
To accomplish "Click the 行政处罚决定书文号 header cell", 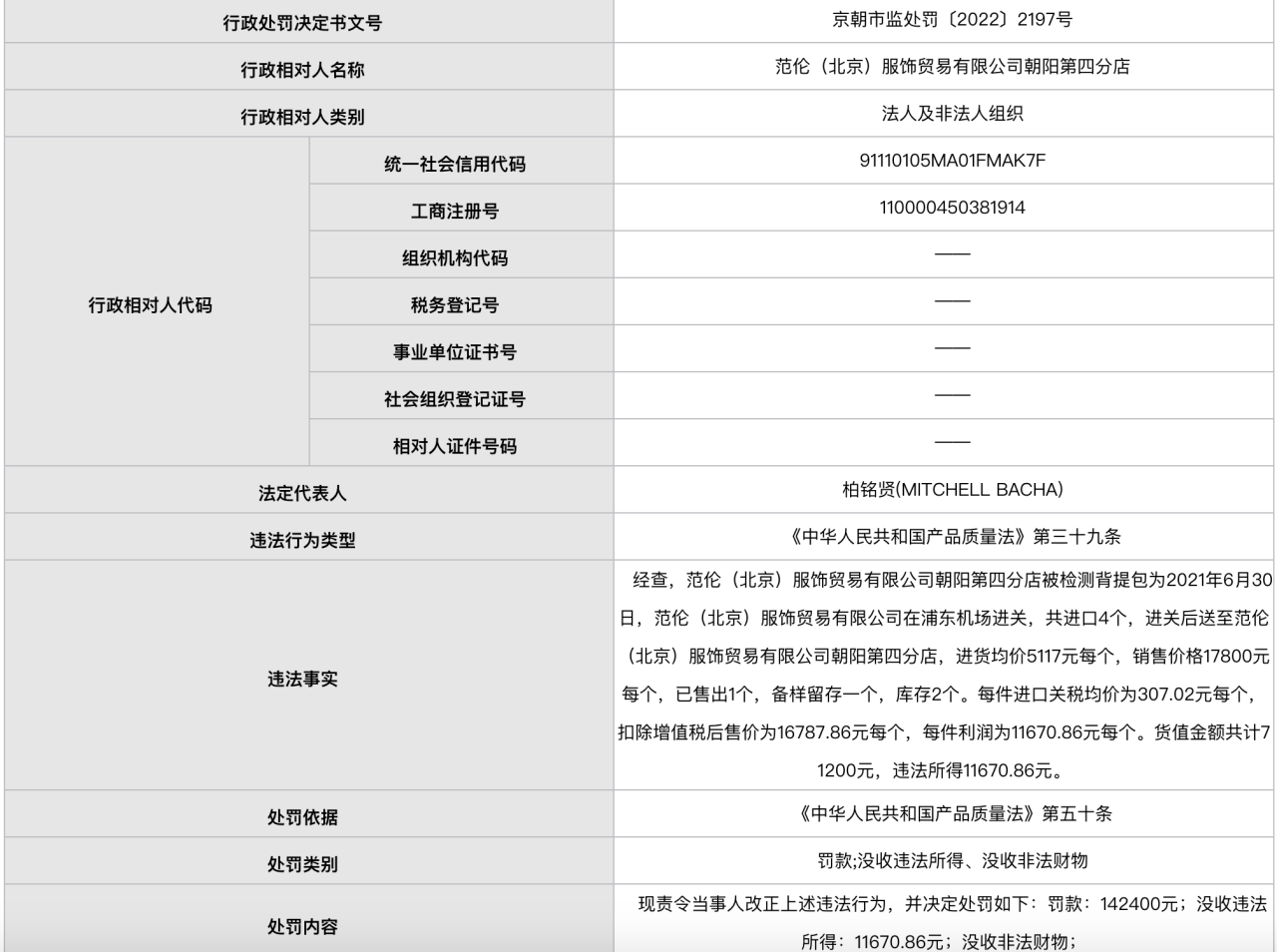I will point(302,23).
